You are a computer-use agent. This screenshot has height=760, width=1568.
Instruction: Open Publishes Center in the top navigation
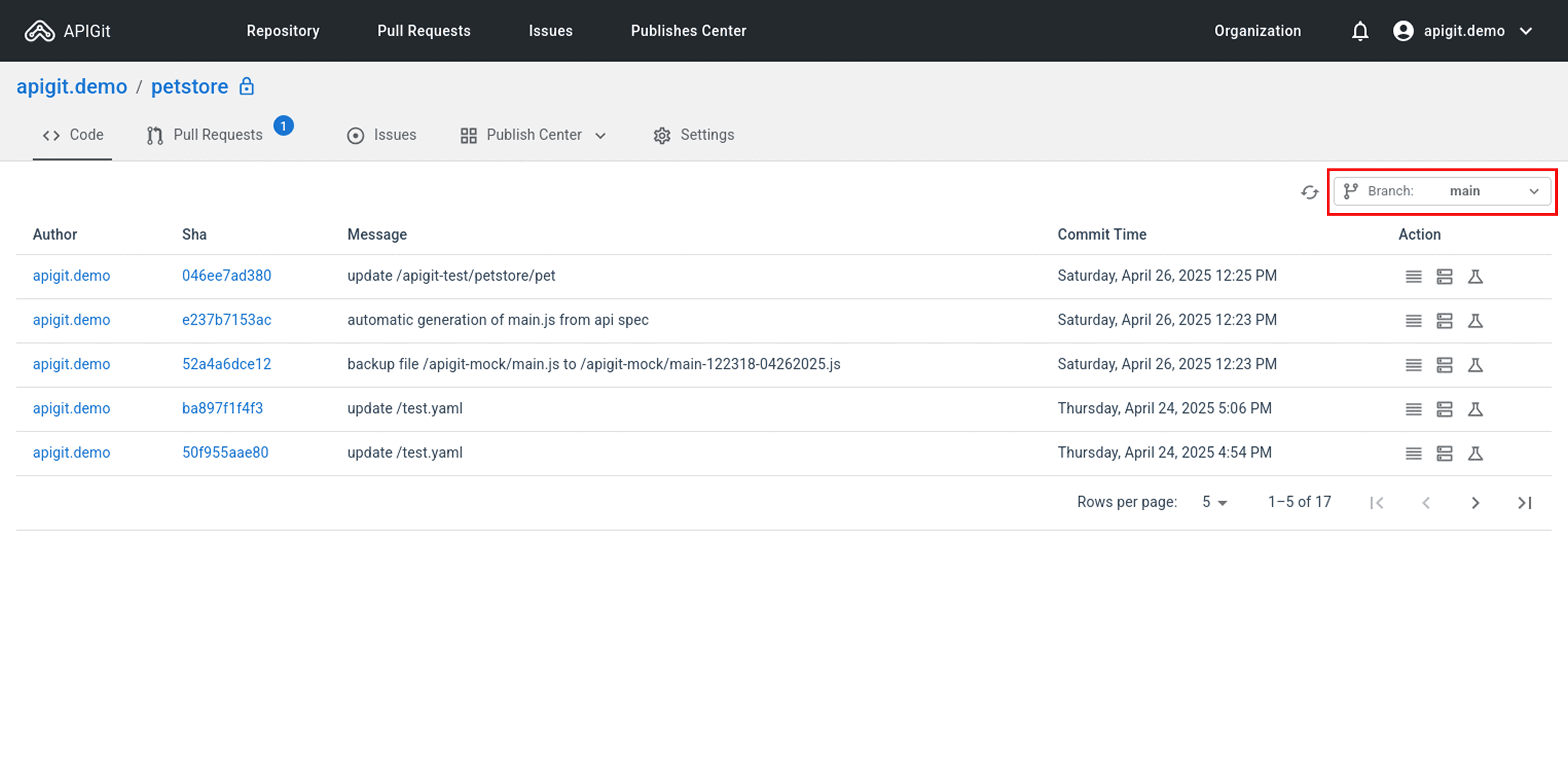tap(688, 31)
